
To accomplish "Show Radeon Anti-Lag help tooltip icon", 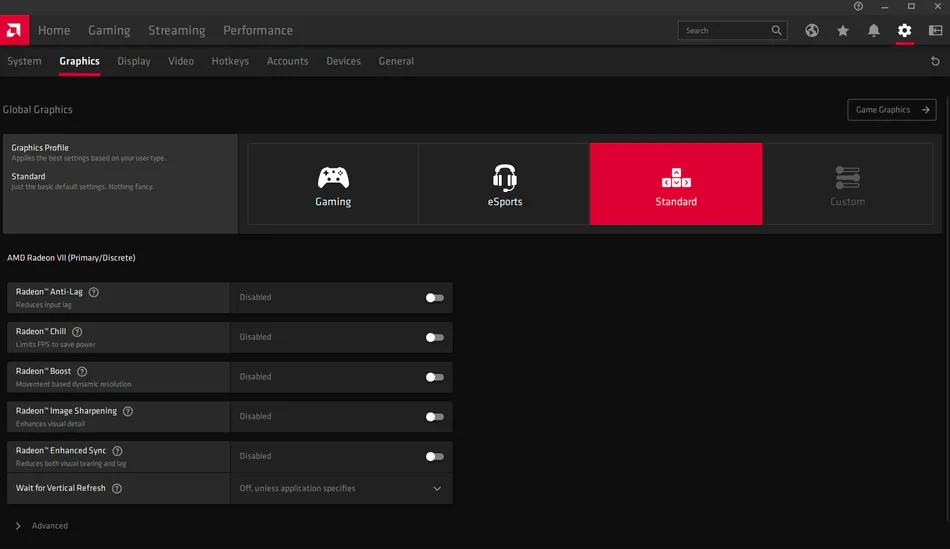I will [93, 292].
